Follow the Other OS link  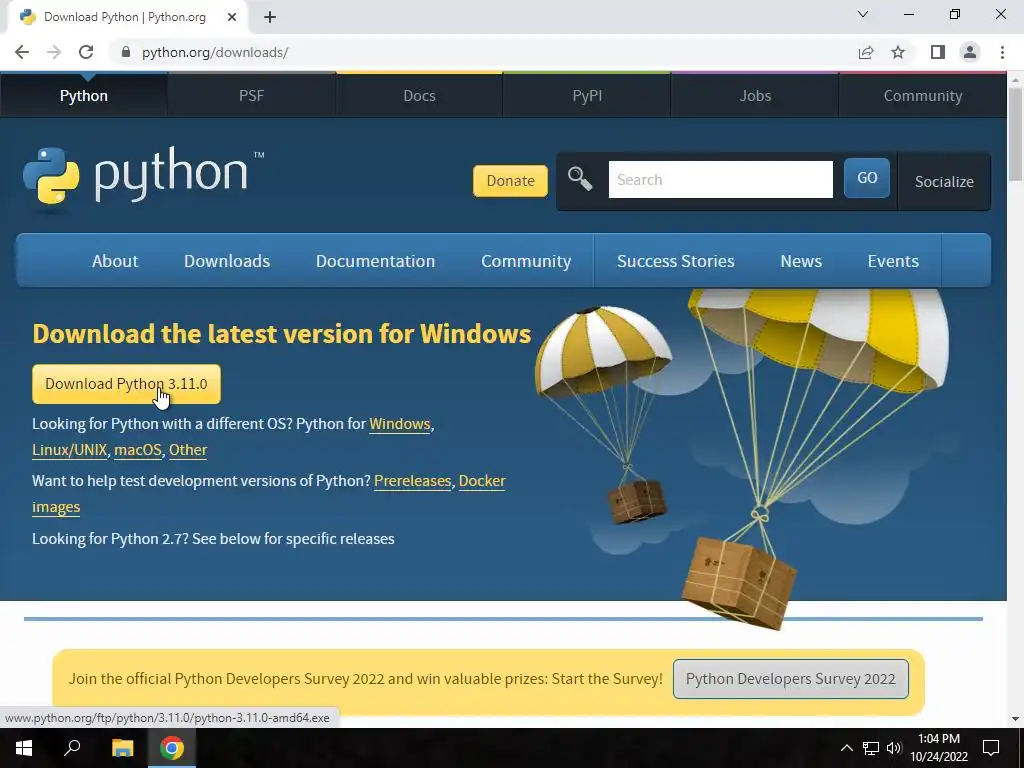[188, 450]
